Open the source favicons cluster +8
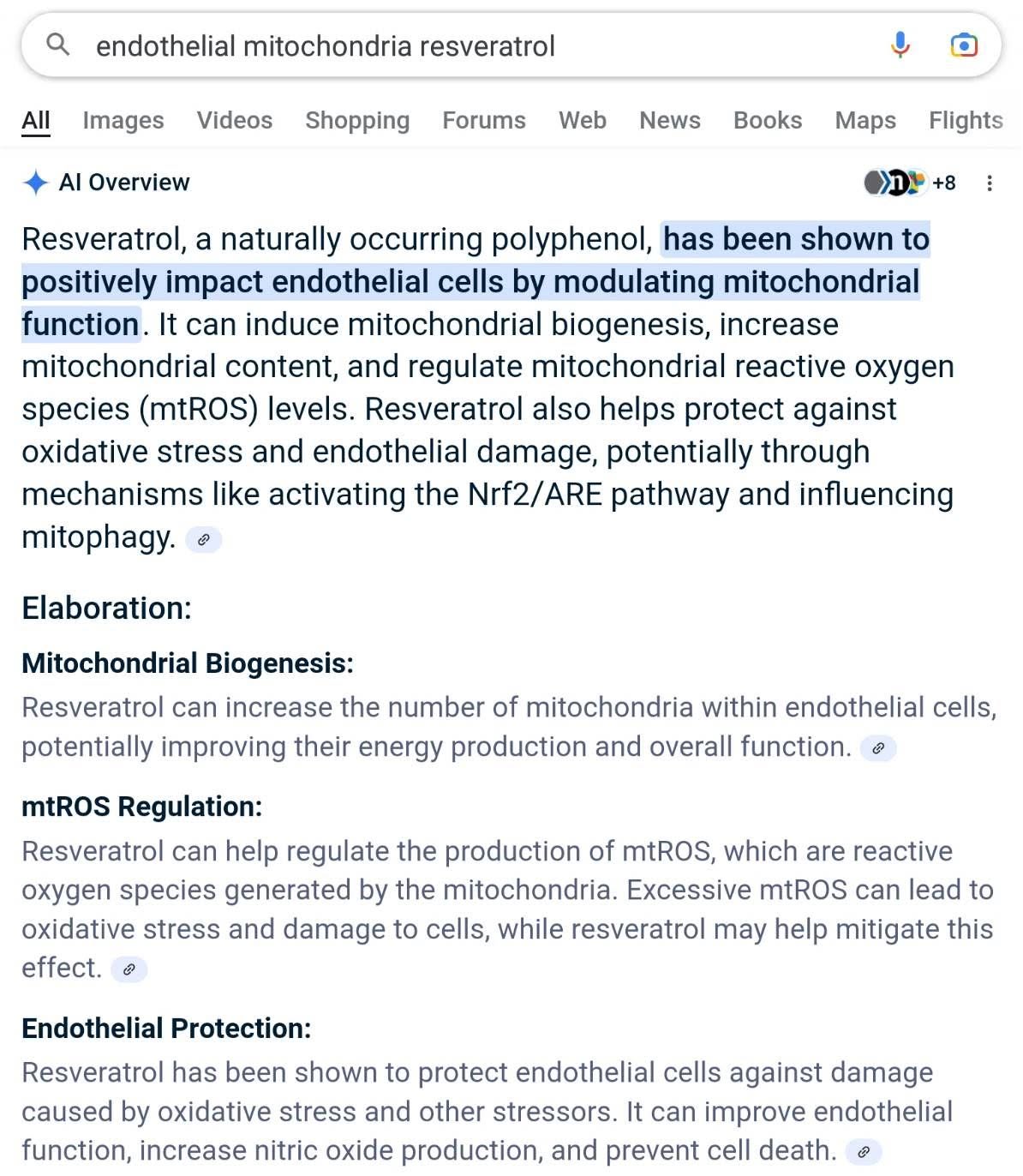1023x1176 pixels. pyautogui.click(x=910, y=183)
